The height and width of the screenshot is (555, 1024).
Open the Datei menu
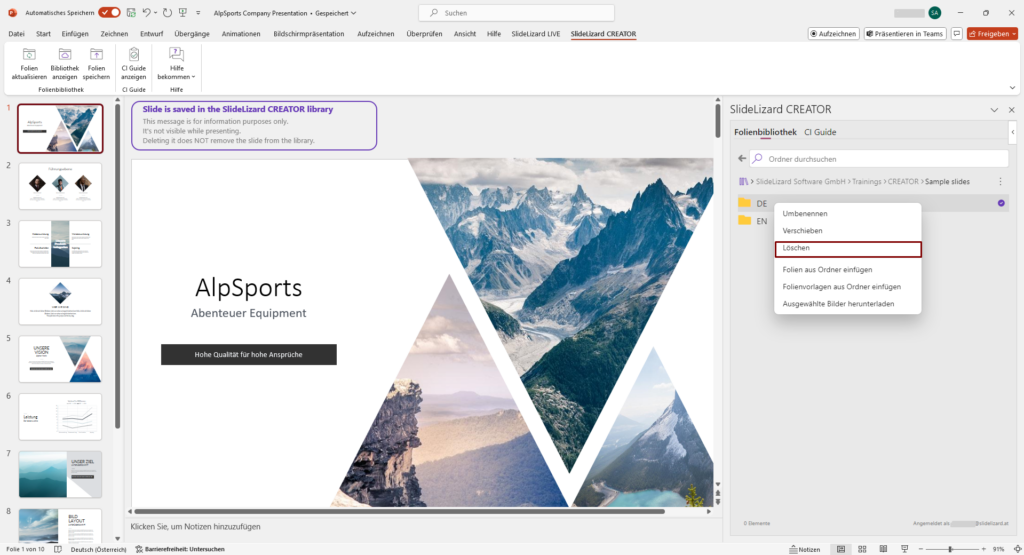click(x=16, y=34)
